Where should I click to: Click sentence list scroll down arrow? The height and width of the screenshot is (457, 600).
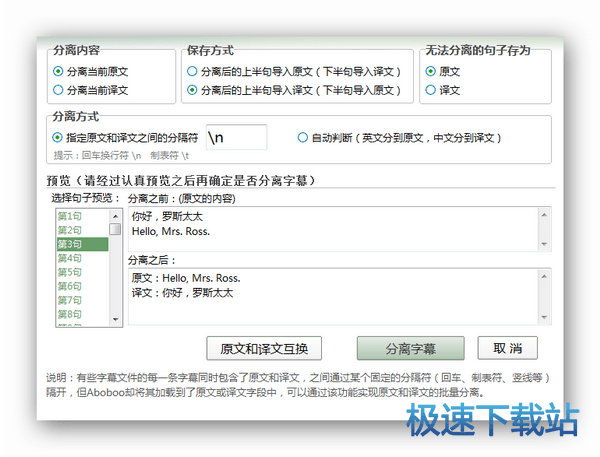tap(115, 319)
